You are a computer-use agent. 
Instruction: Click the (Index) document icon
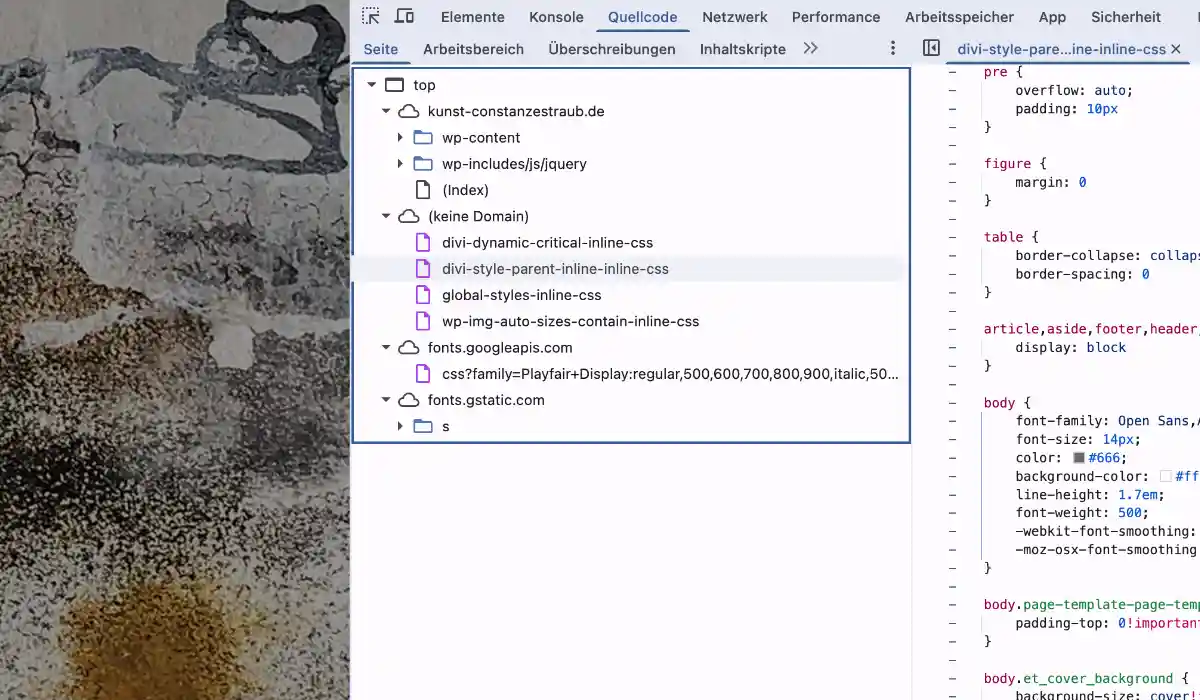(423, 190)
